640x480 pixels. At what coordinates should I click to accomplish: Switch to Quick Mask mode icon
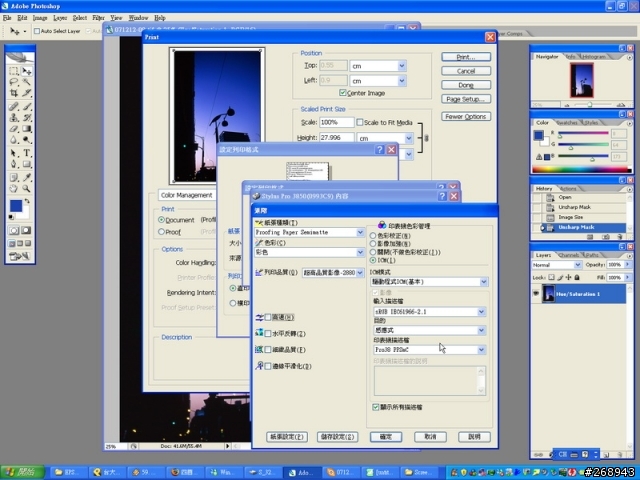(x=26, y=231)
